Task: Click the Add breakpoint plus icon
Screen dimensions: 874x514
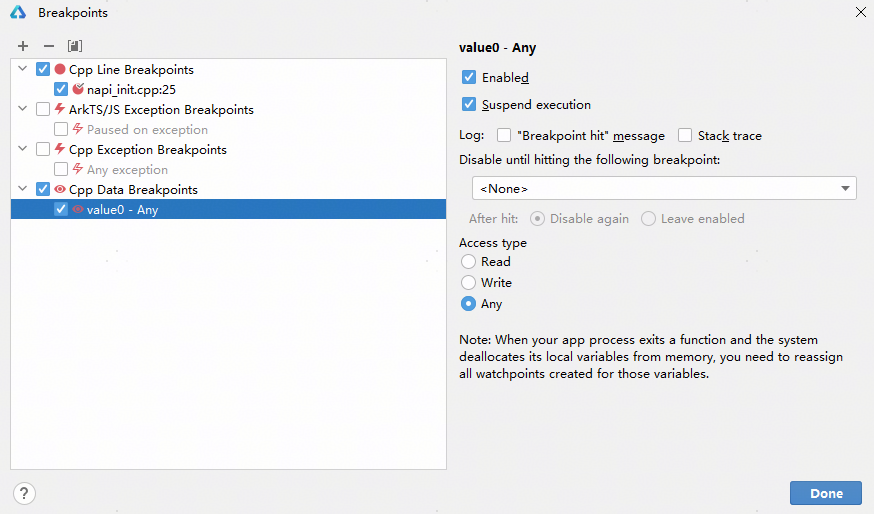Action: [x=23, y=46]
